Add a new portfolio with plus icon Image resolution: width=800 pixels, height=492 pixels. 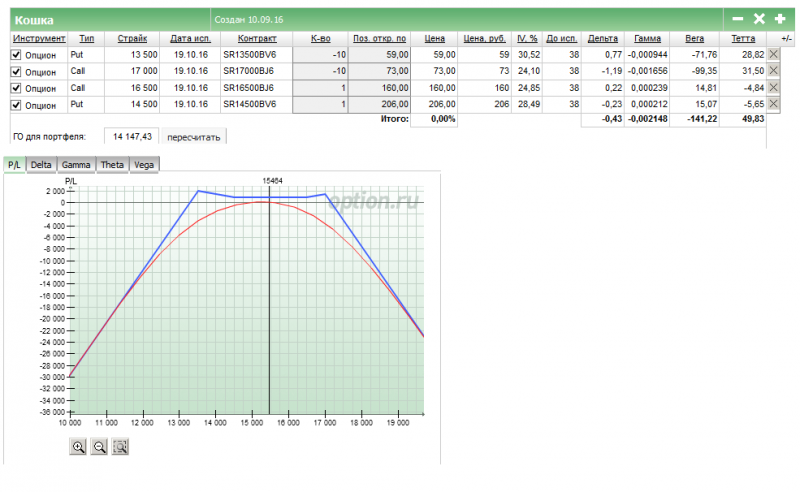tap(780, 19)
